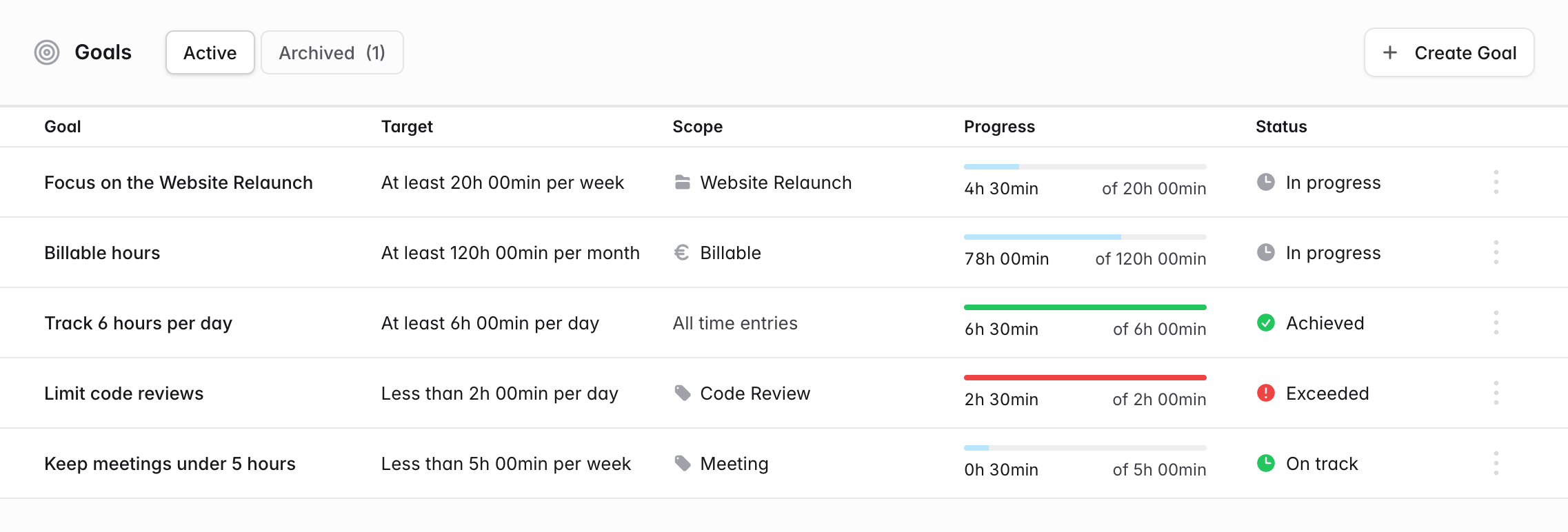Click 'At least 120h 00min per month' target
The width and height of the screenshot is (1568, 532).
coord(510,253)
